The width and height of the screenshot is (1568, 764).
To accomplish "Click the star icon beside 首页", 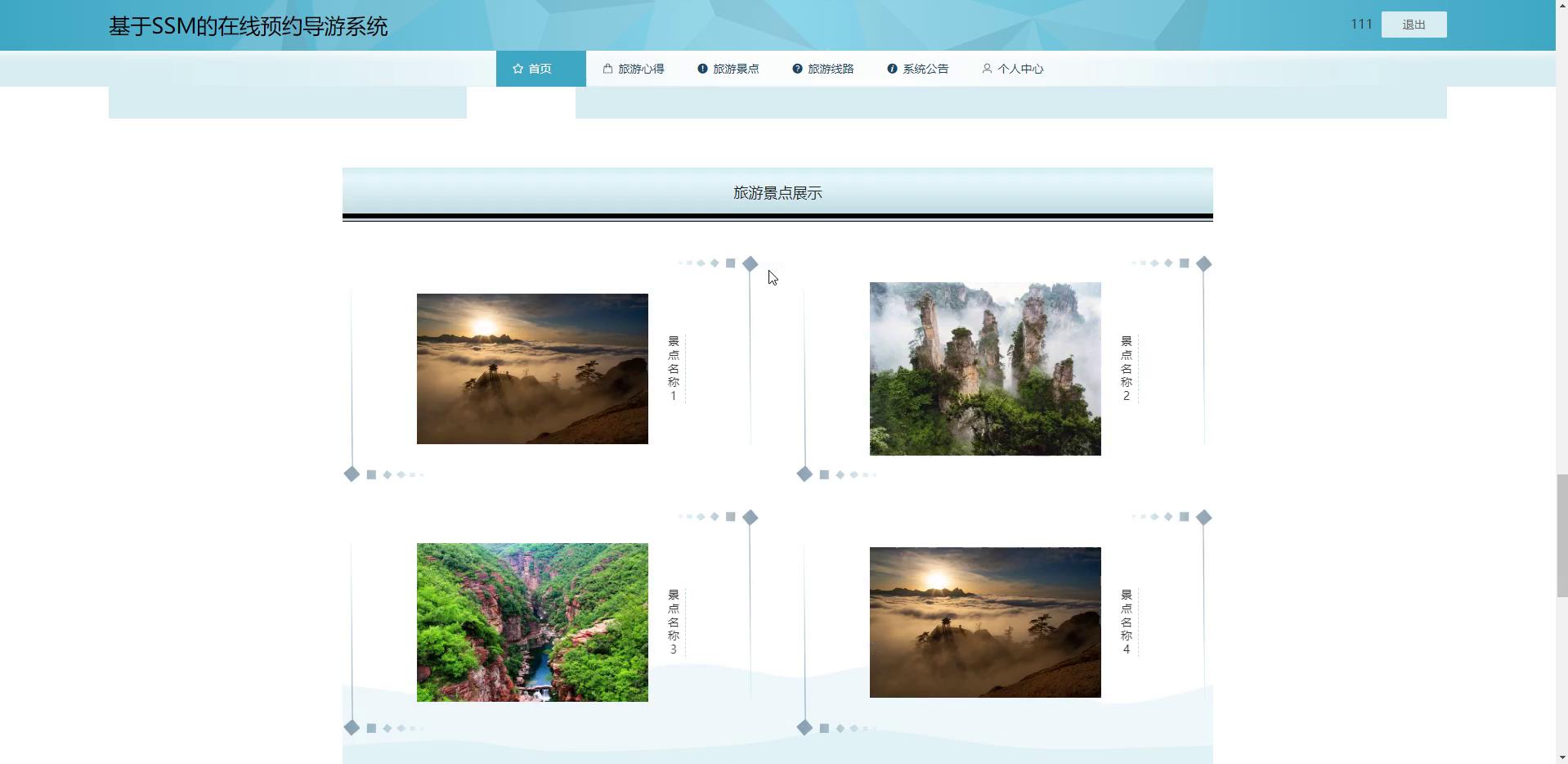I will click(x=517, y=69).
